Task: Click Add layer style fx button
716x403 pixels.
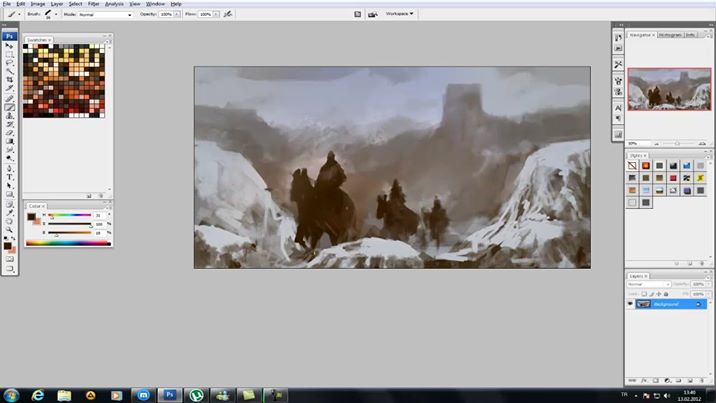Action: [x=644, y=380]
